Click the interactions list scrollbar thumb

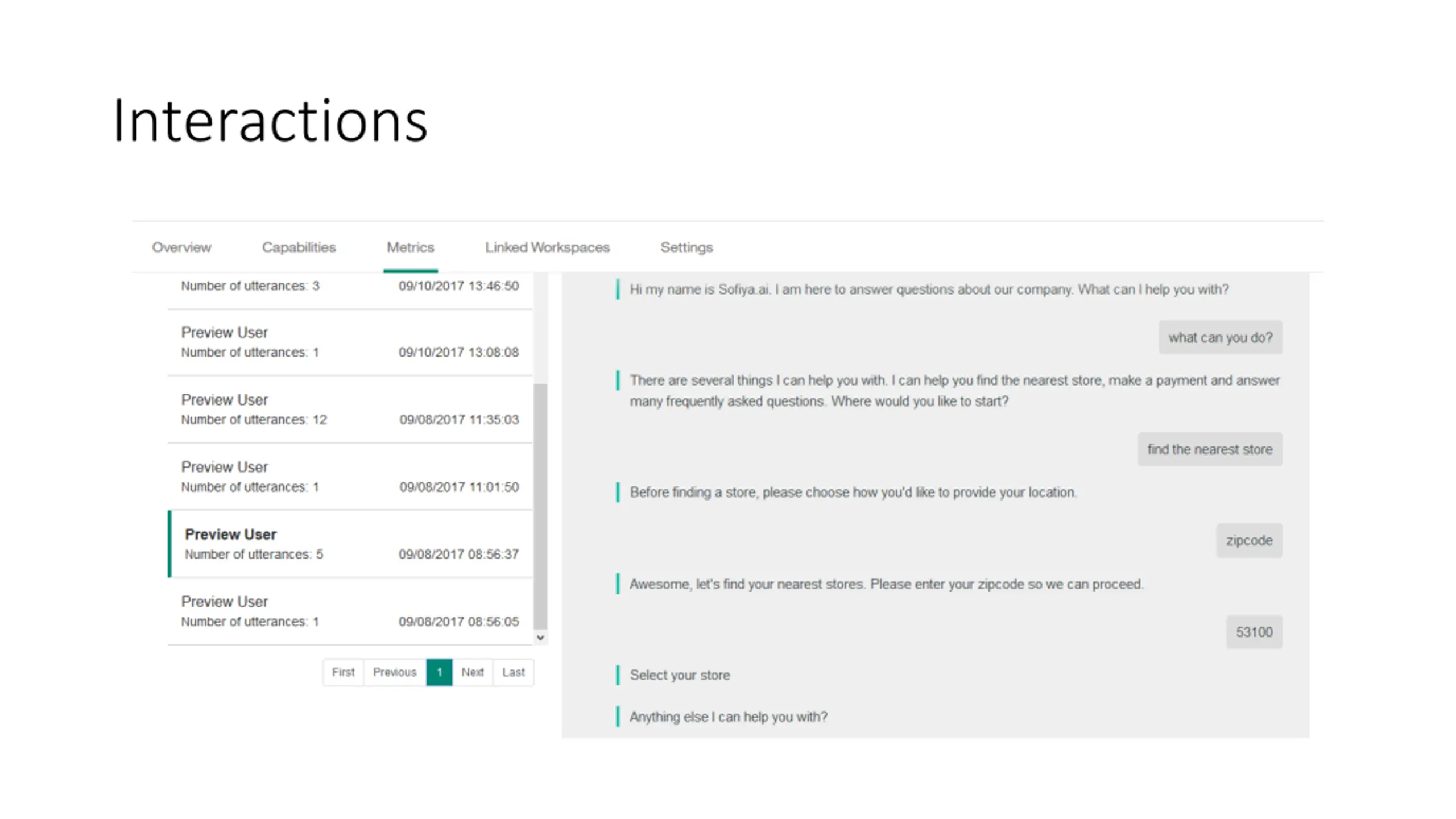pos(540,506)
